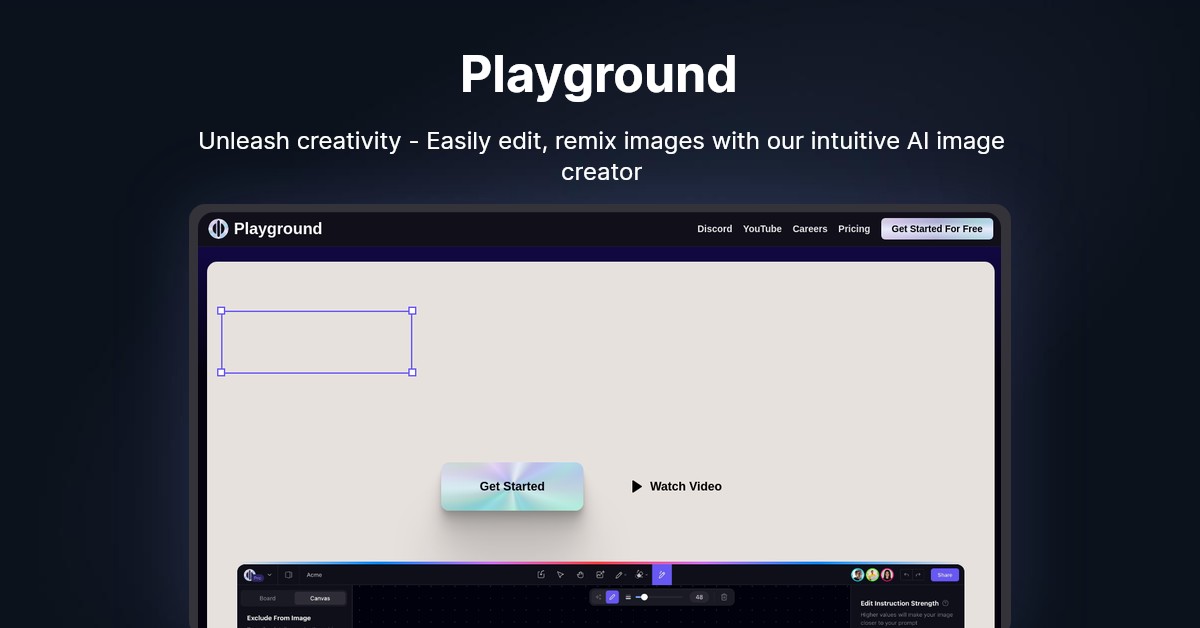Click the Playground logo icon in navbar
This screenshot has height=628, width=1200.
(218, 229)
